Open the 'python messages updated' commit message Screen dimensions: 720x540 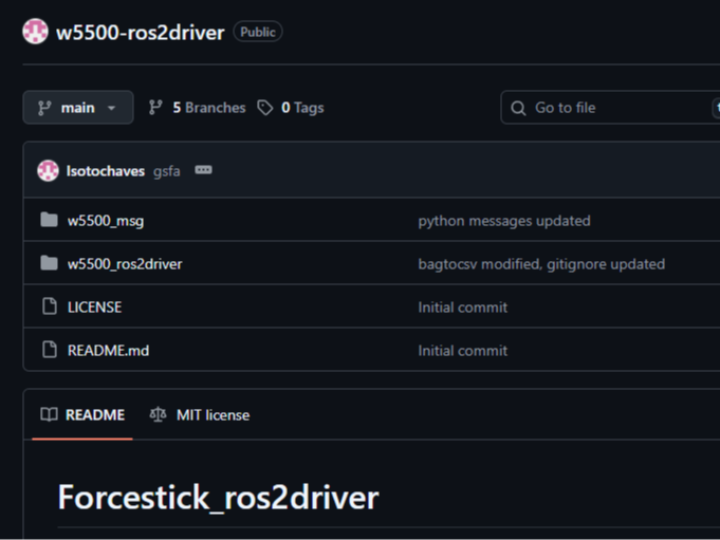pyautogui.click(x=504, y=221)
